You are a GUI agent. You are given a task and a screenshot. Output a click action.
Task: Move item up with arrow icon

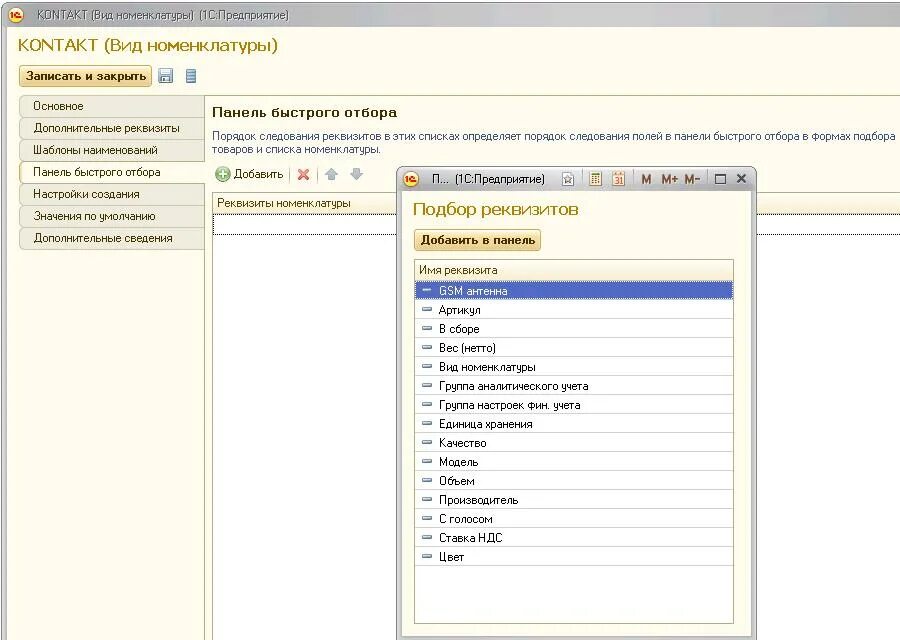point(331,174)
